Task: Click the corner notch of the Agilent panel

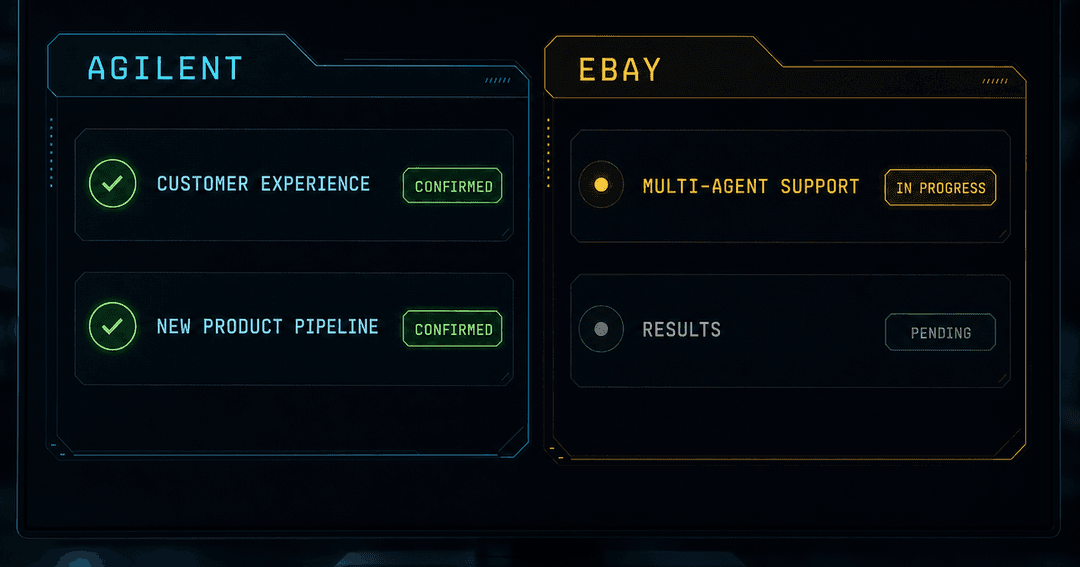Action: [512, 442]
